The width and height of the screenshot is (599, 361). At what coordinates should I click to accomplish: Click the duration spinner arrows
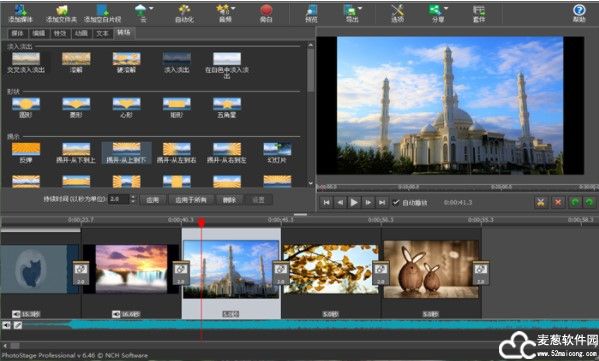click(x=133, y=199)
